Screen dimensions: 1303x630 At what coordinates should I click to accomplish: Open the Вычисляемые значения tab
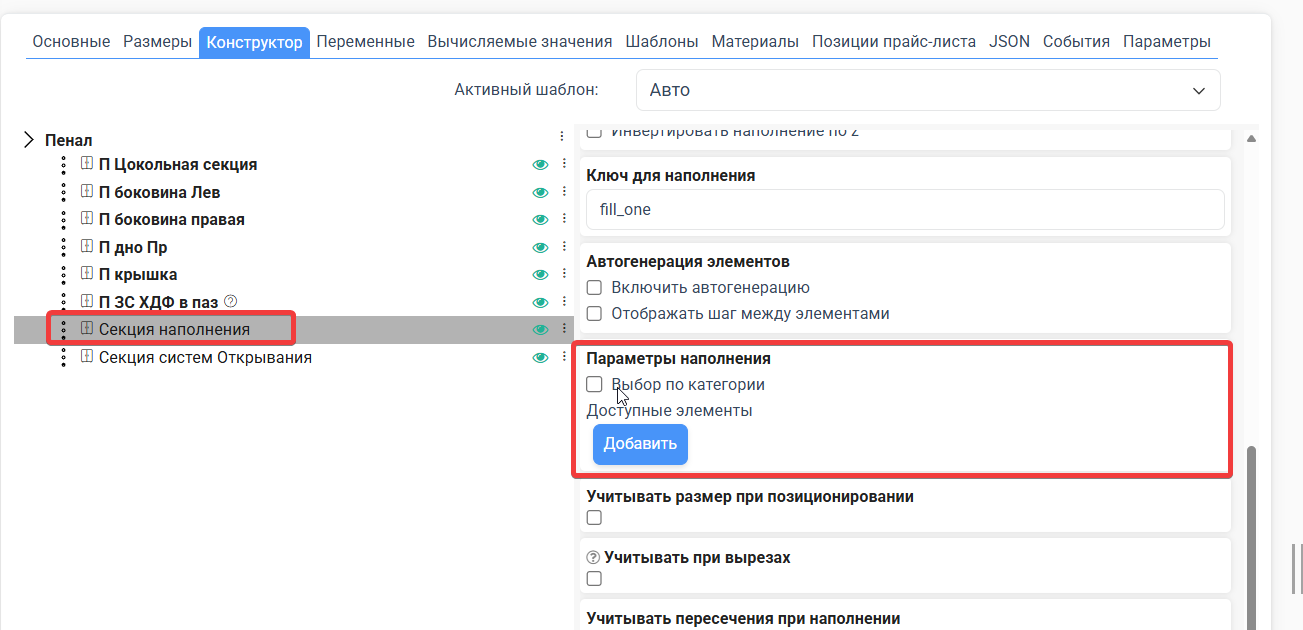point(520,42)
